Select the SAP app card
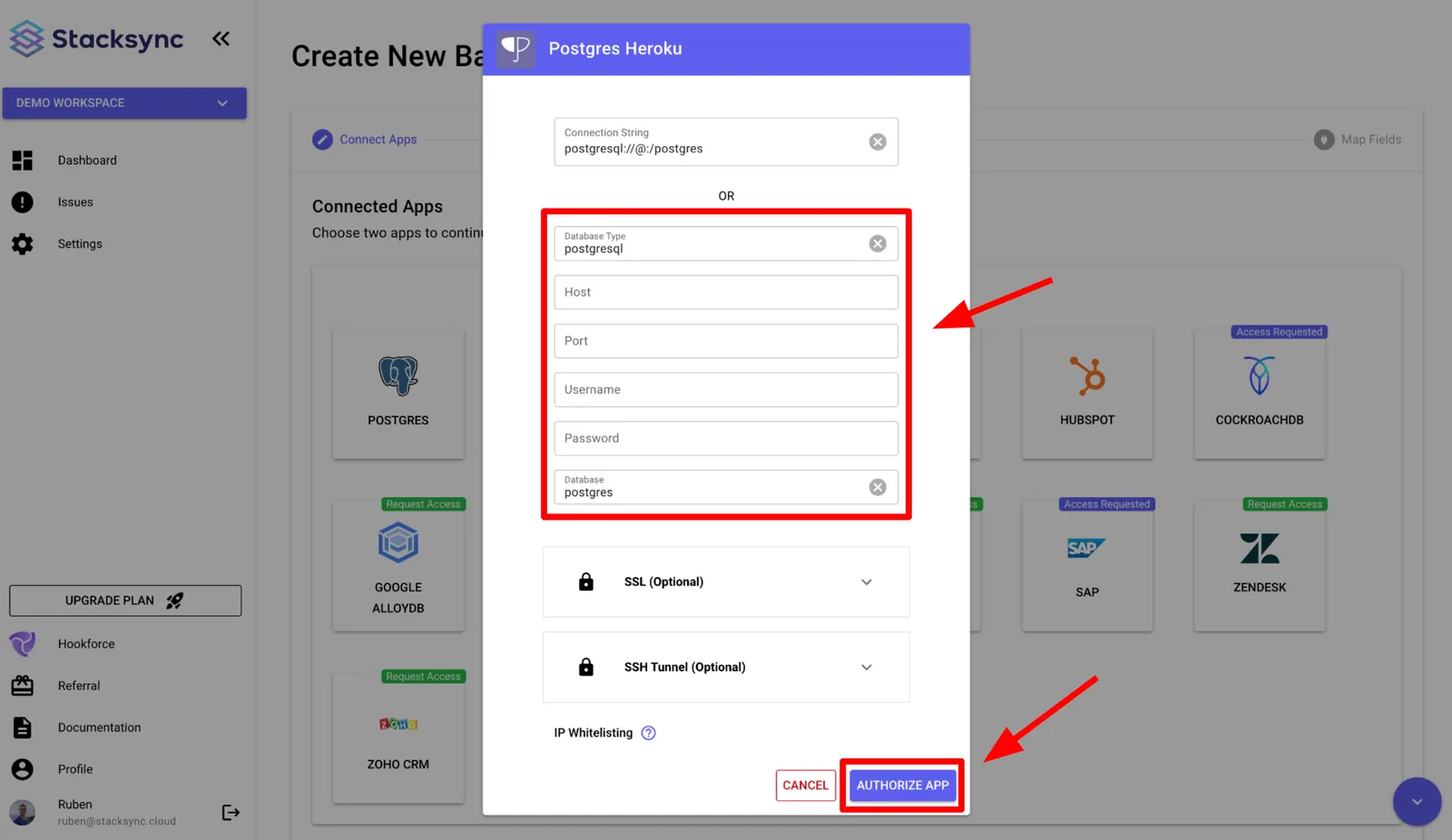 tap(1087, 566)
